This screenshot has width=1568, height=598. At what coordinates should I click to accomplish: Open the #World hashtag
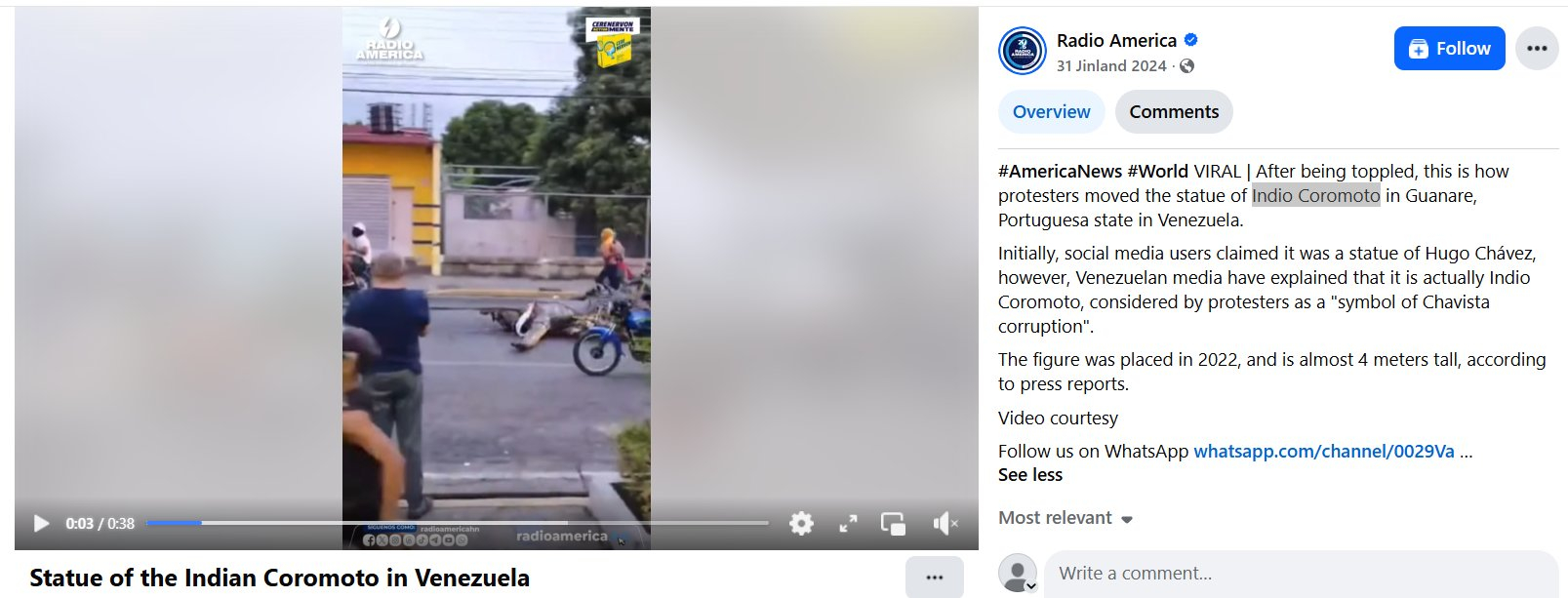(1157, 172)
